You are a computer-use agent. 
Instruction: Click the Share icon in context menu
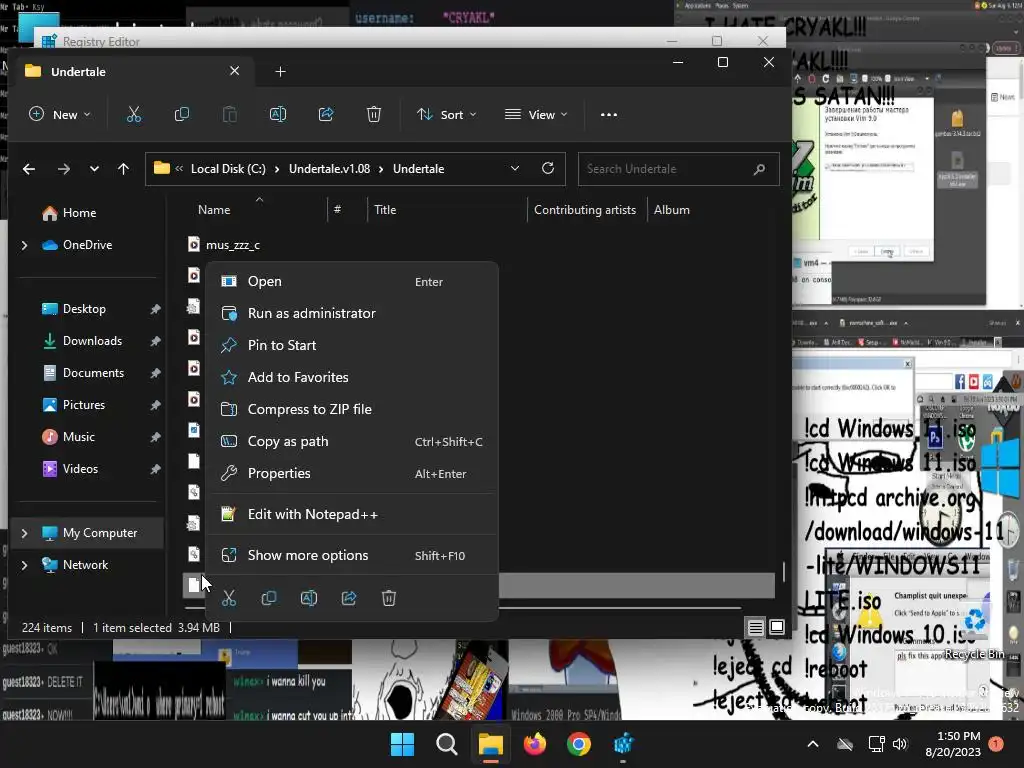tap(349, 598)
